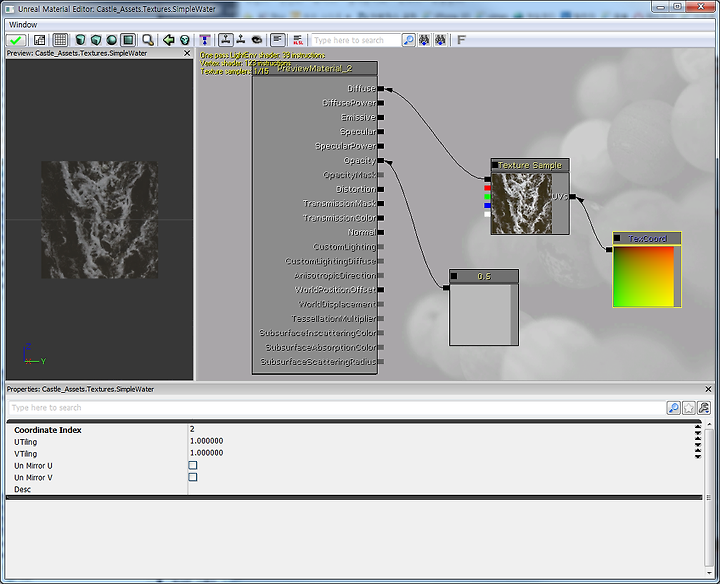Image resolution: width=720 pixels, height=584 pixels.
Task: Increase UTiling with its up arrow
Action: point(698,439)
